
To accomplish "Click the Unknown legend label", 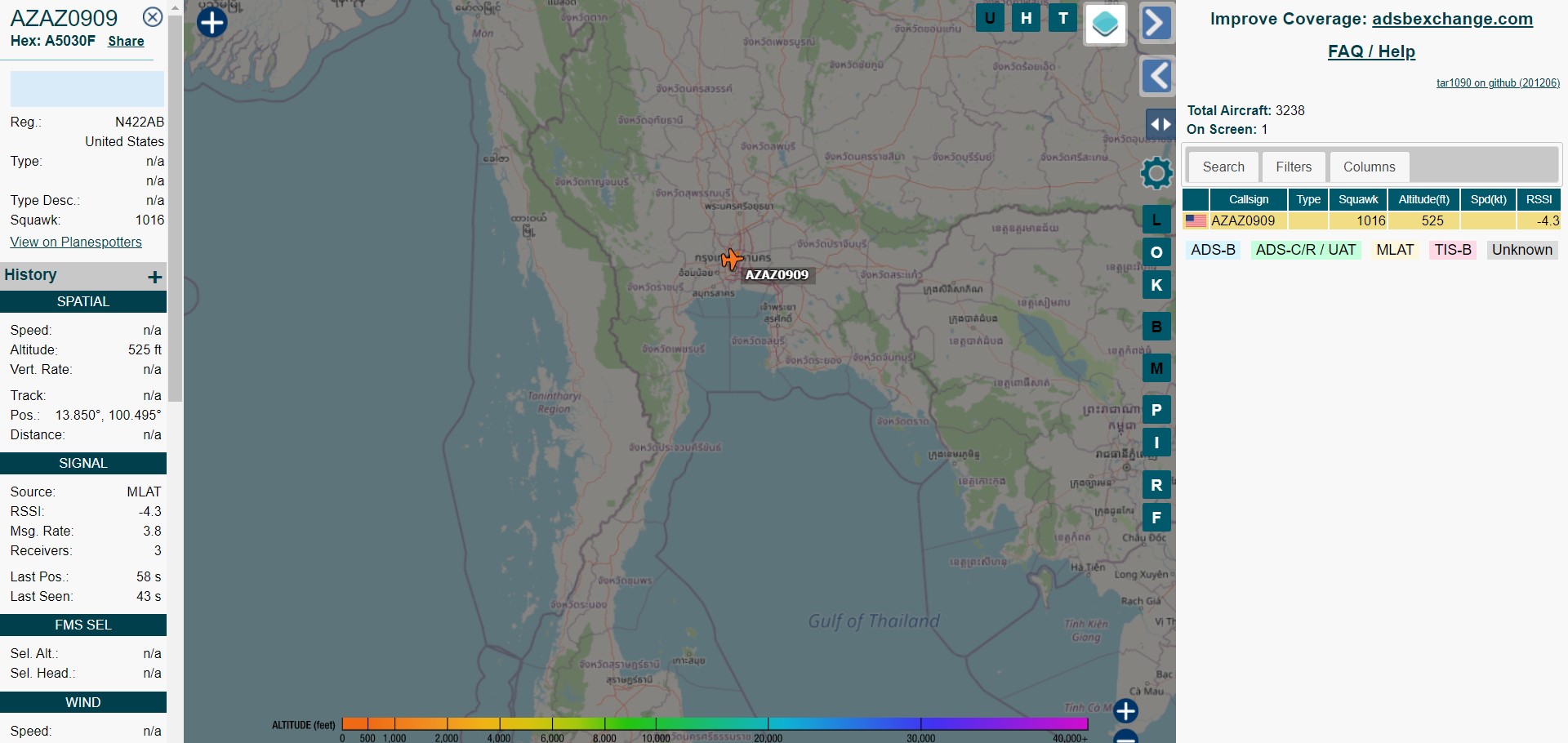I will click(x=1521, y=250).
